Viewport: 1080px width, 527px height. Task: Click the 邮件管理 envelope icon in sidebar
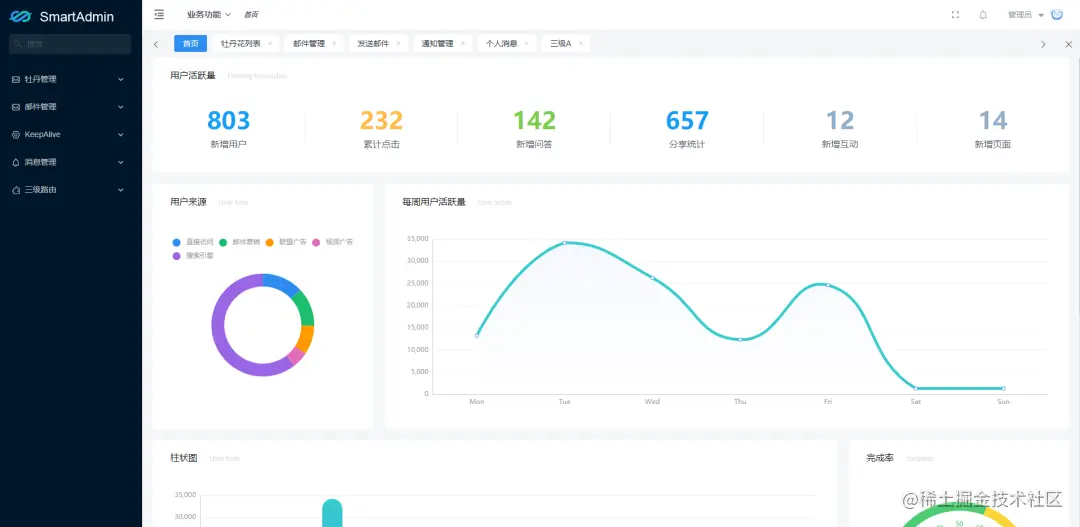[16, 107]
